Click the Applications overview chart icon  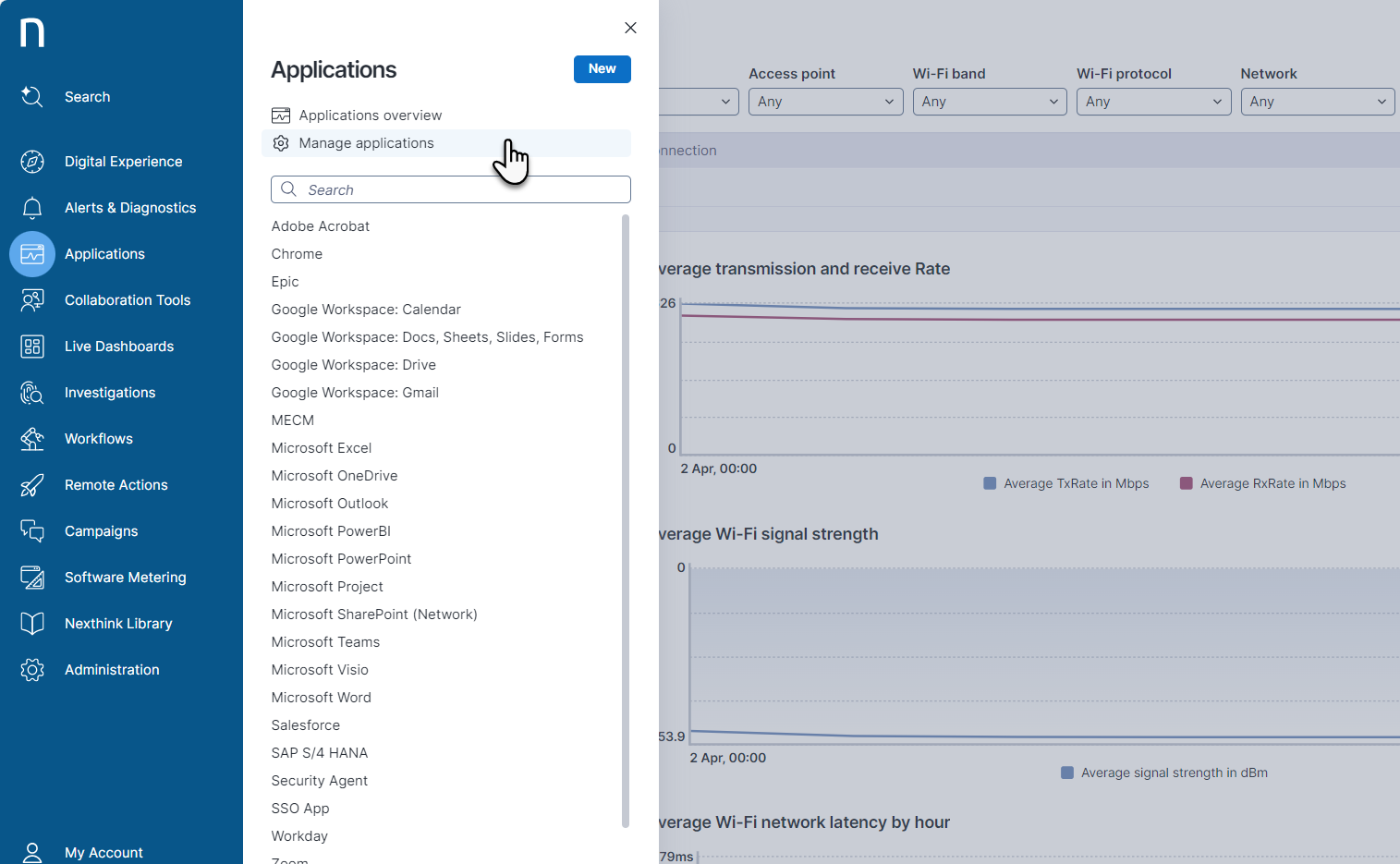pyautogui.click(x=281, y=116)
